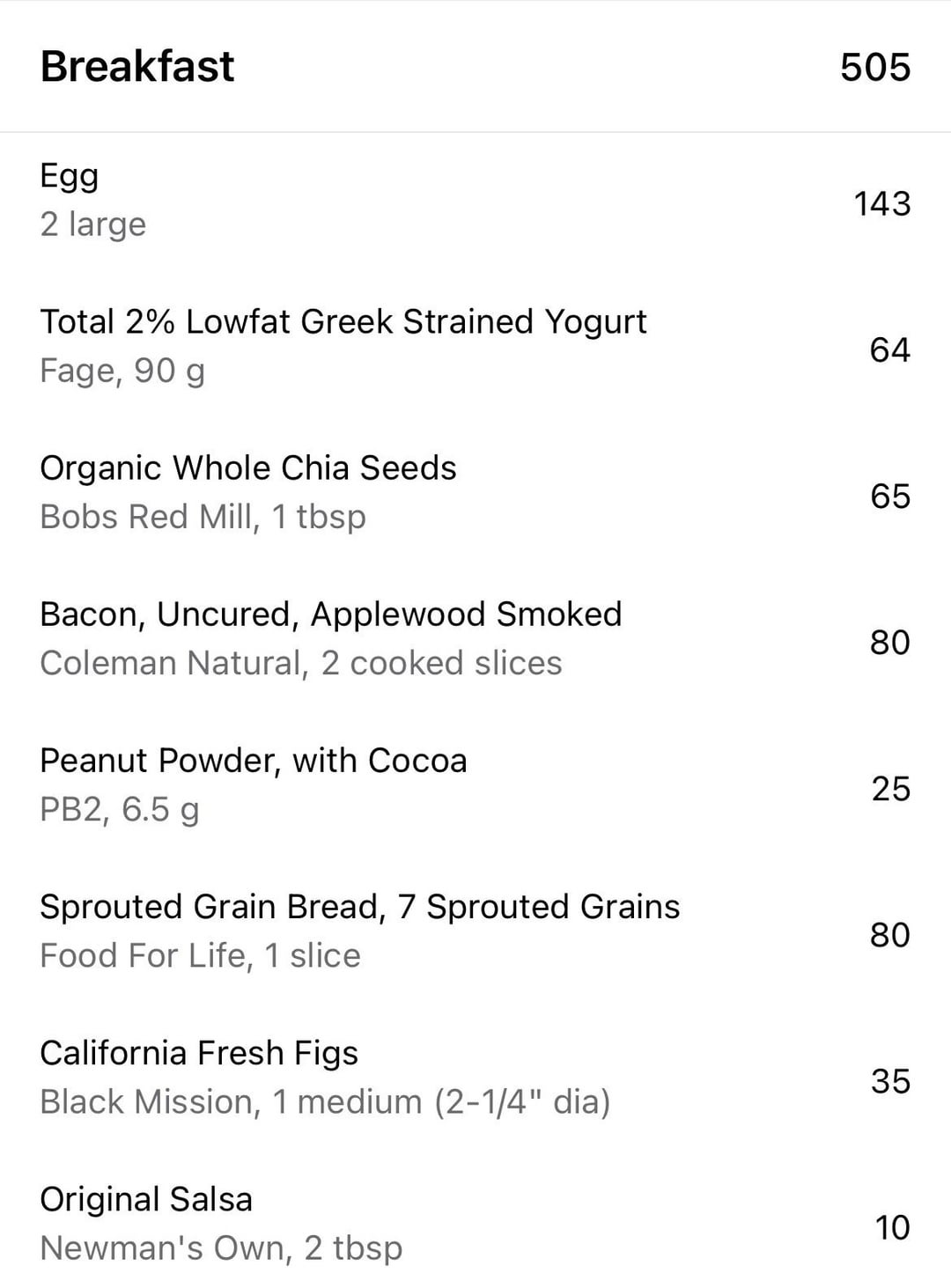Tap the 2 large serving text

[93, 224]
